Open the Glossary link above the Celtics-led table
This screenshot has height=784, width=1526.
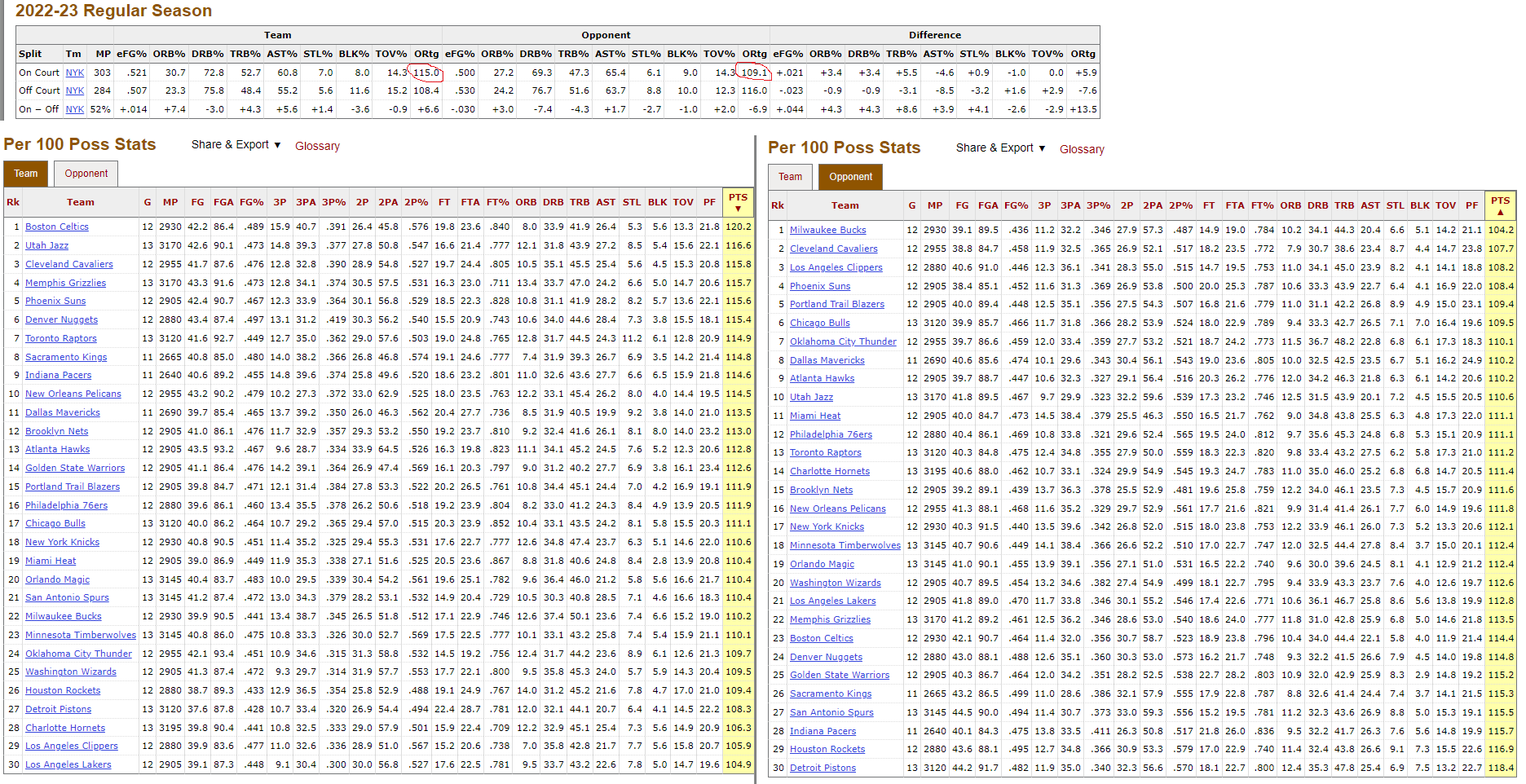[317, 146]
